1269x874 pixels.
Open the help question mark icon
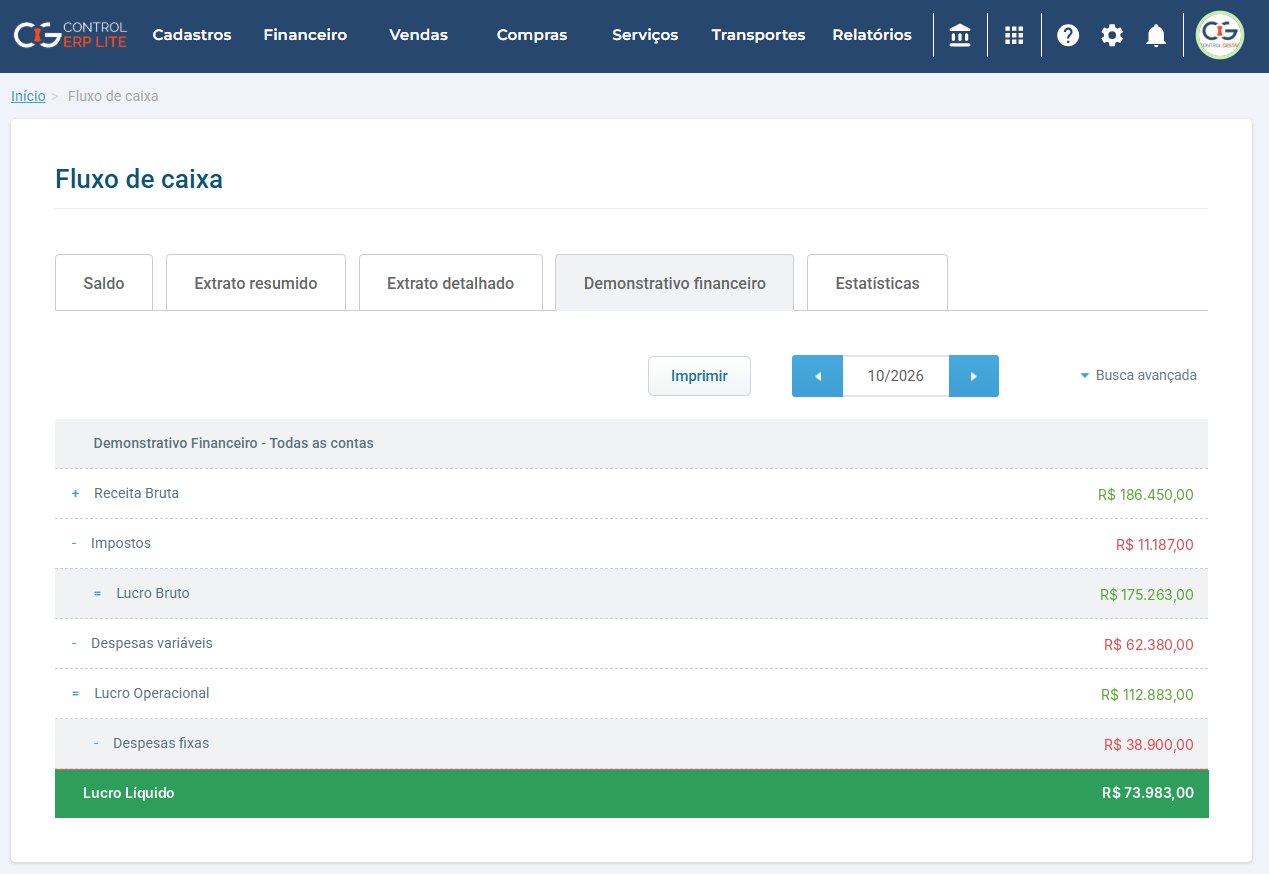pos(1068,35)
